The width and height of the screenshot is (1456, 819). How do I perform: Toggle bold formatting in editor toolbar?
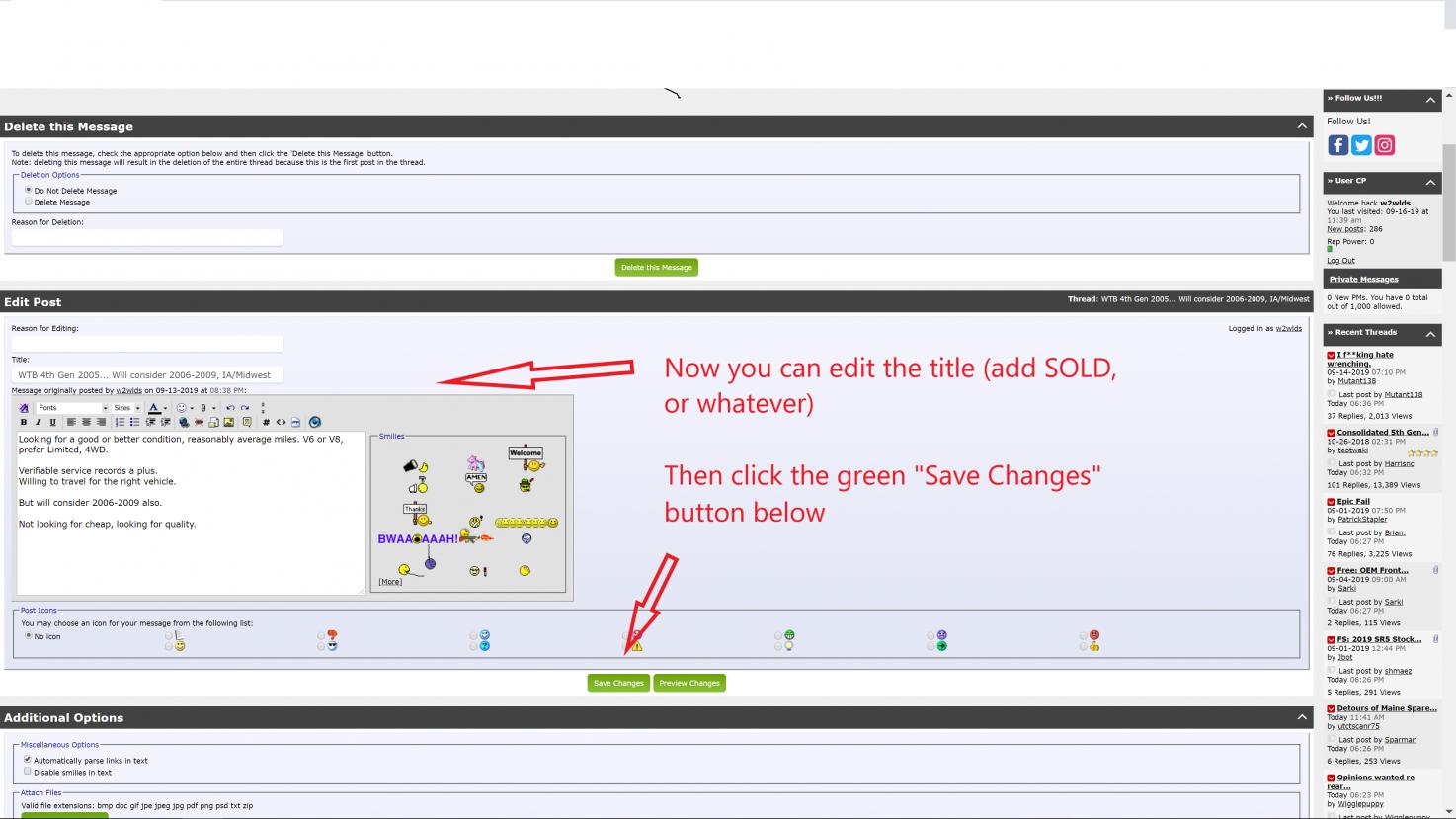pos(24,422)
